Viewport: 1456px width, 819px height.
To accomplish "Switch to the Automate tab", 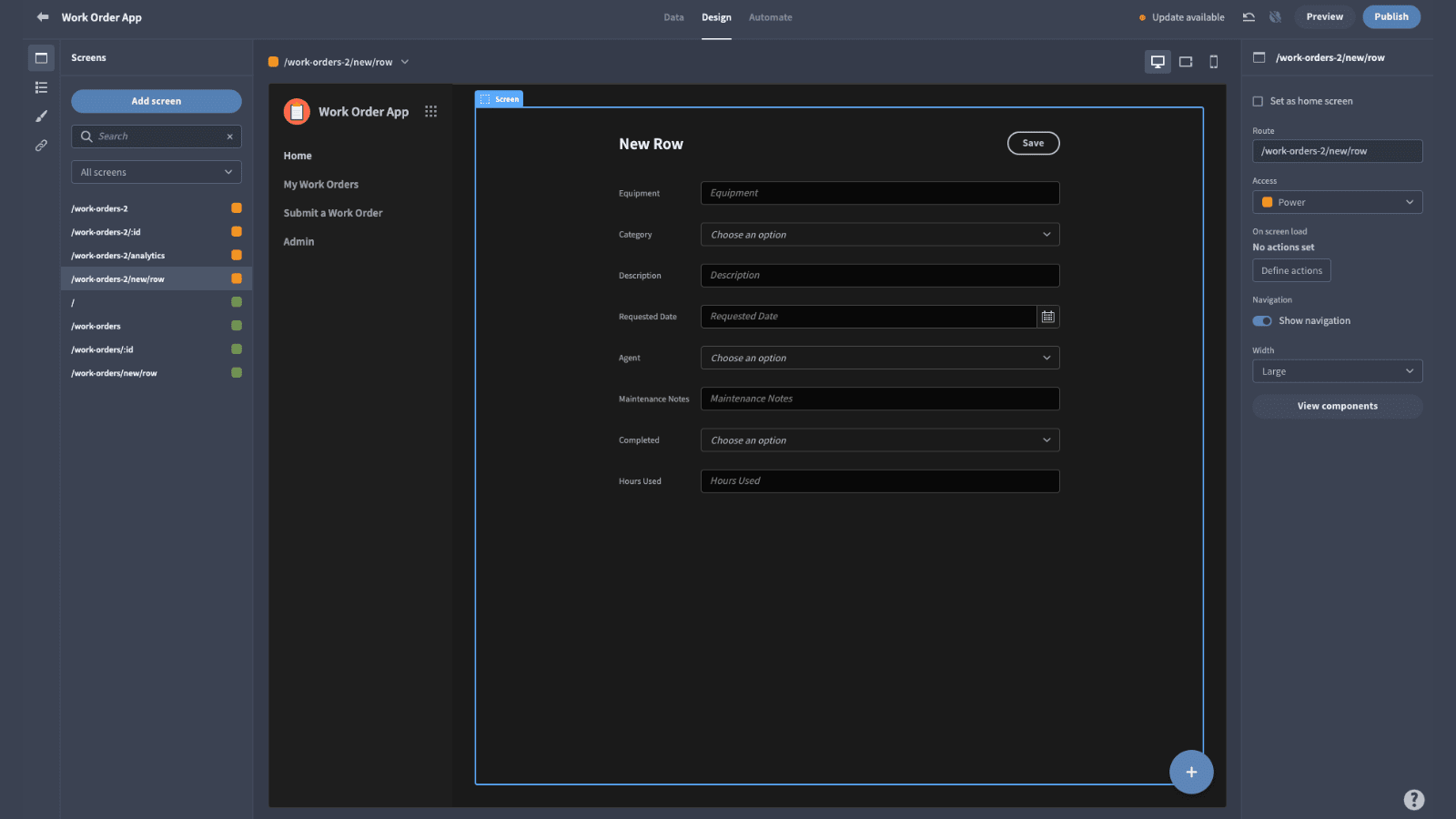I will coord(770,17).
